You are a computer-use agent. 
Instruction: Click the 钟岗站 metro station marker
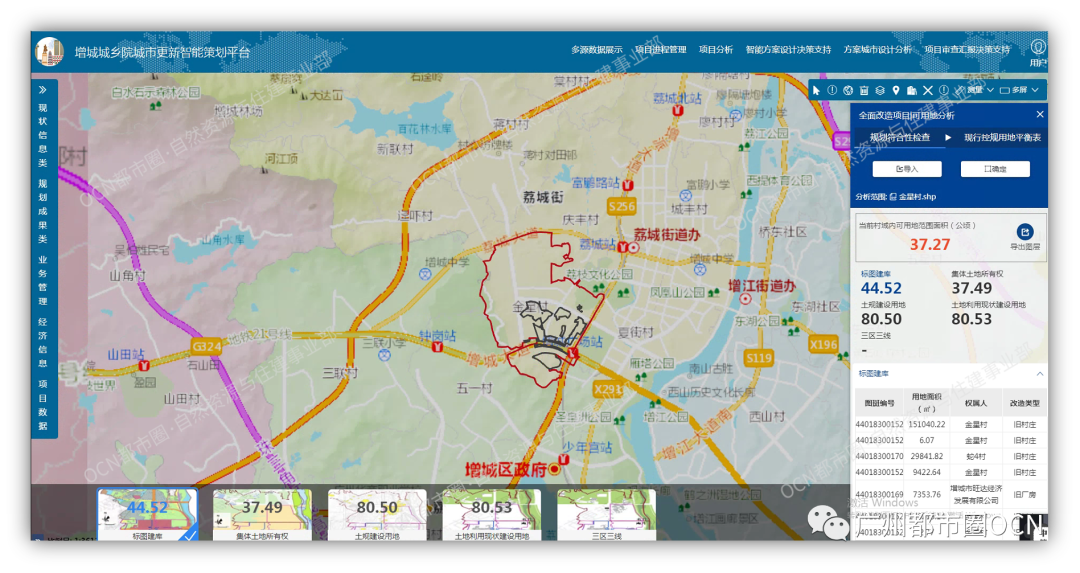click(437, 346)
